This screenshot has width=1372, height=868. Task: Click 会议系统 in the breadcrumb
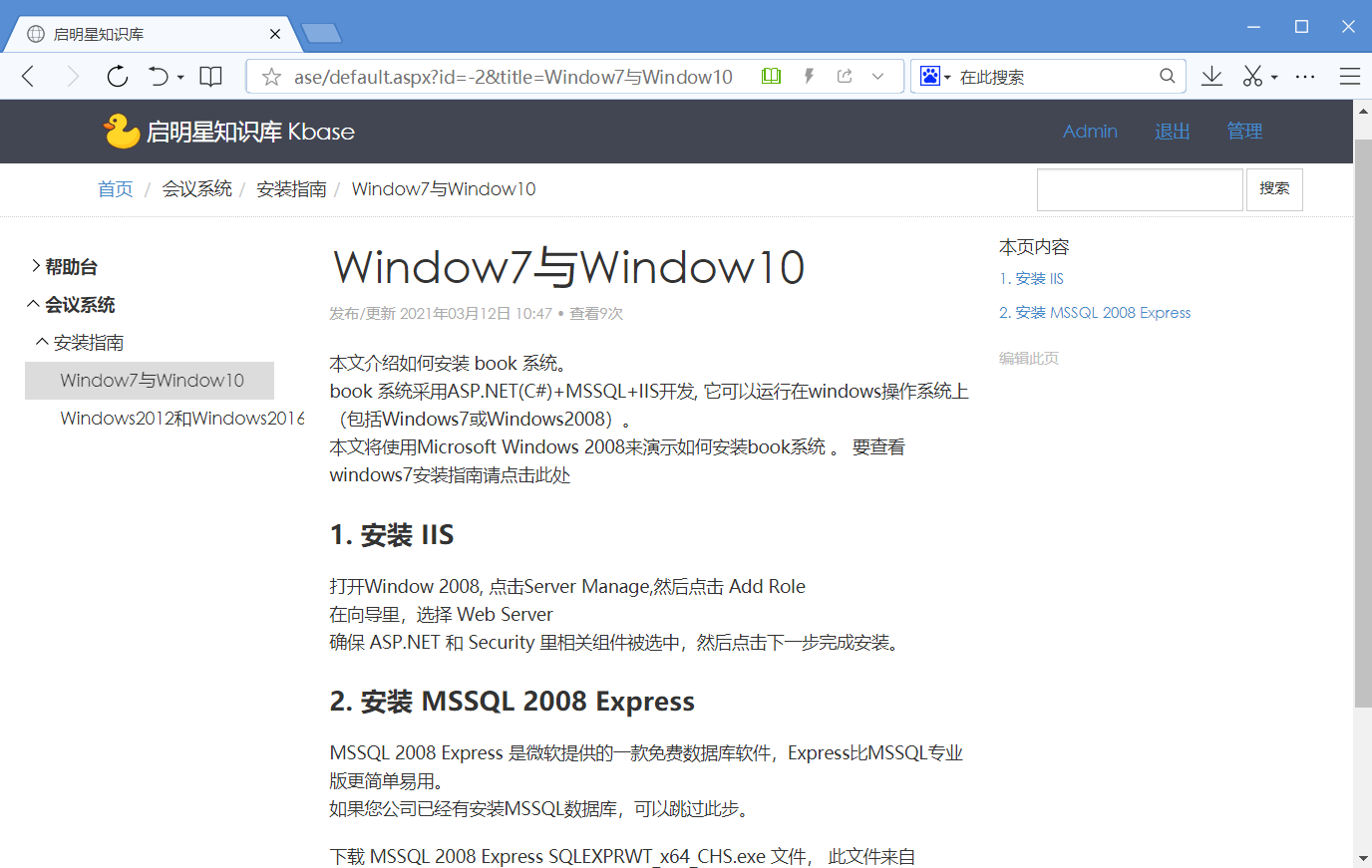point(196,189)
